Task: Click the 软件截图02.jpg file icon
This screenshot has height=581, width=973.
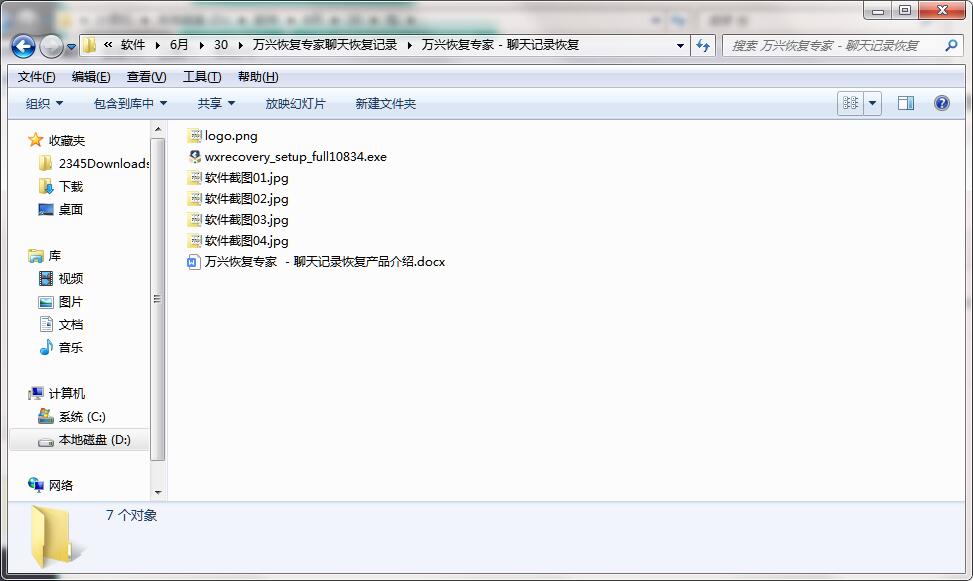Action: click(195, 199)
